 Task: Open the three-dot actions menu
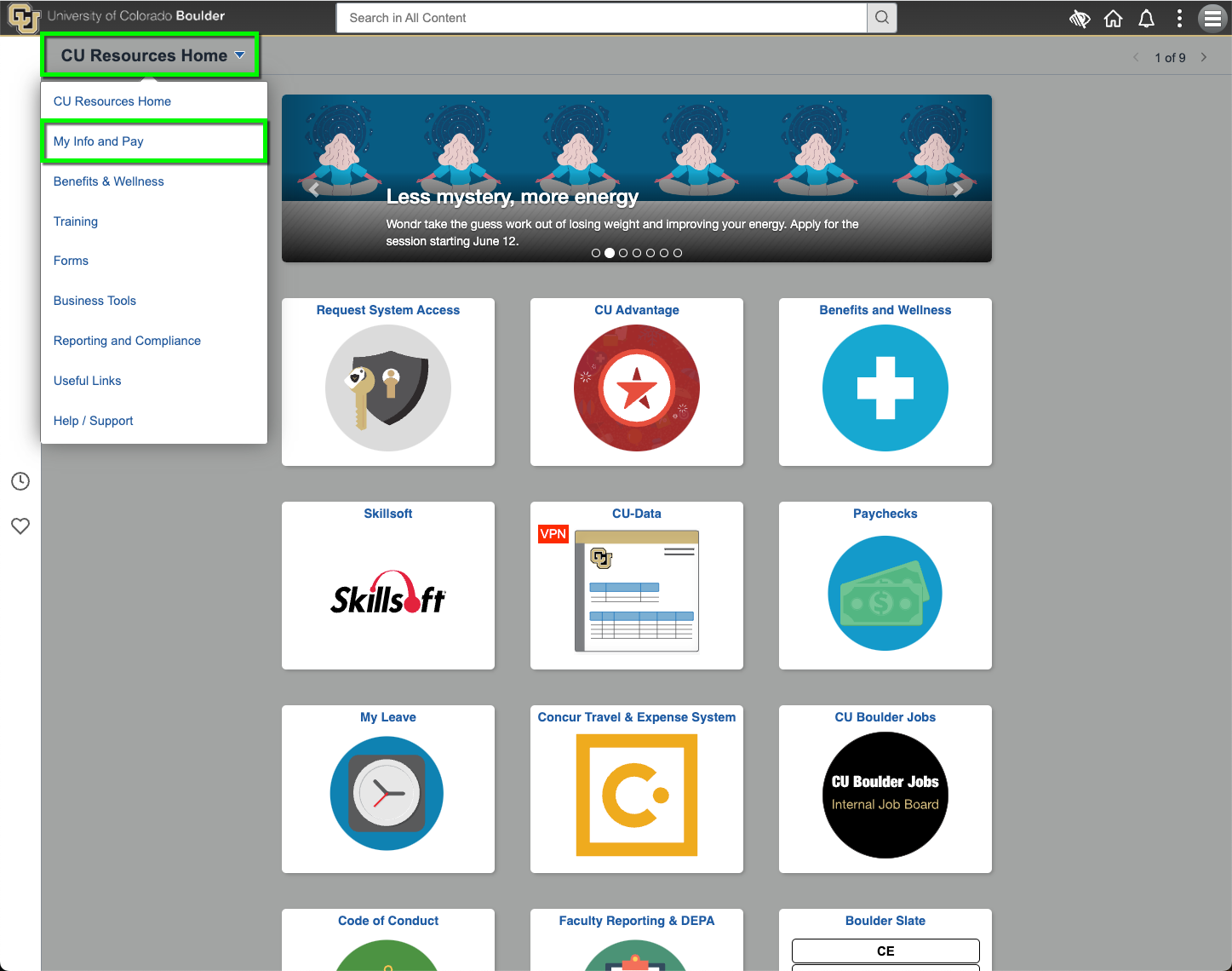pyautogui.click(x=1179, y=19)
